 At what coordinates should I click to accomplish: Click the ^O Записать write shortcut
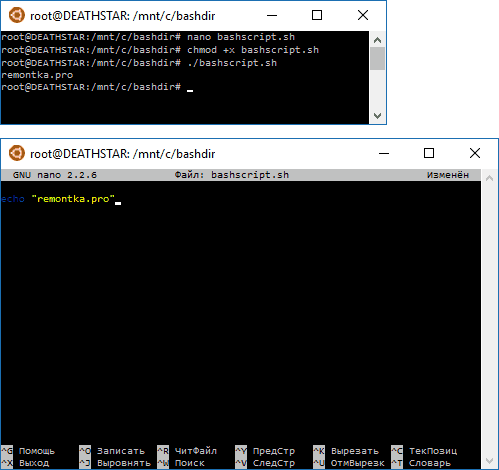(x=112, y=451)
